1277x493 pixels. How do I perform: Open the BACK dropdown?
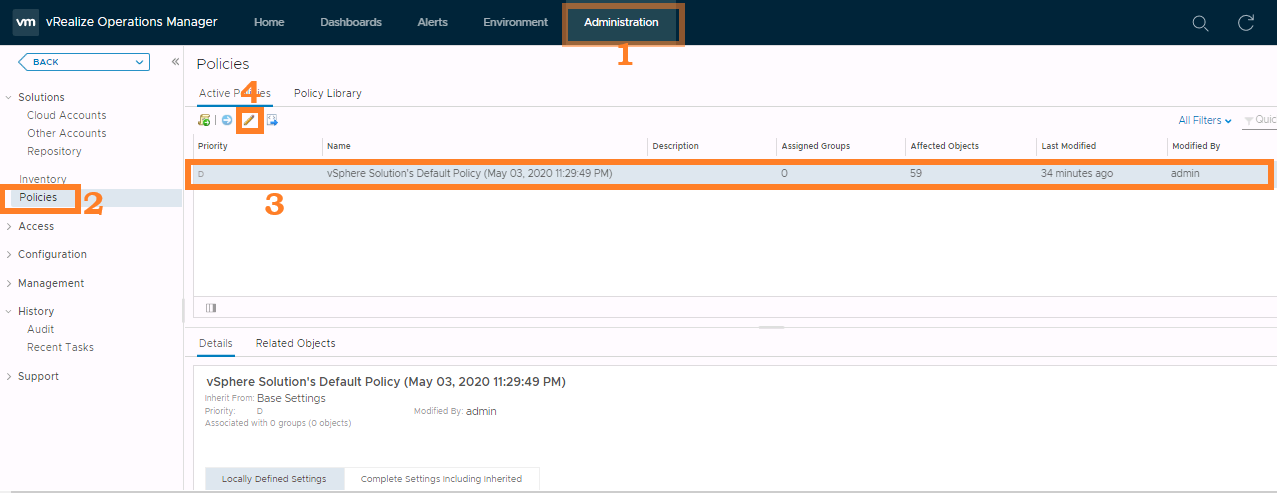click(84, 62)
